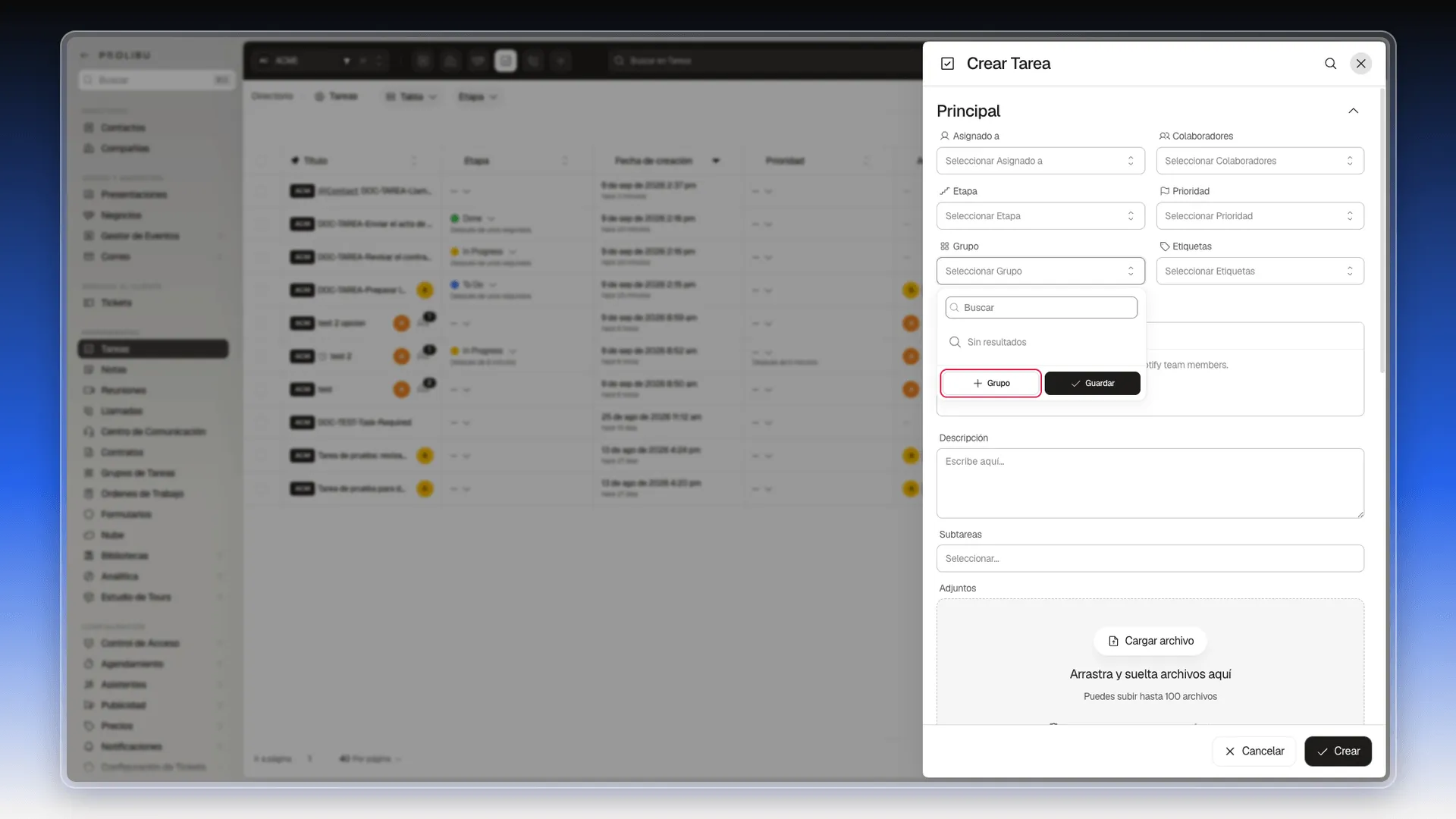Click the Cargar archivo button

(x=1150, y=641)
